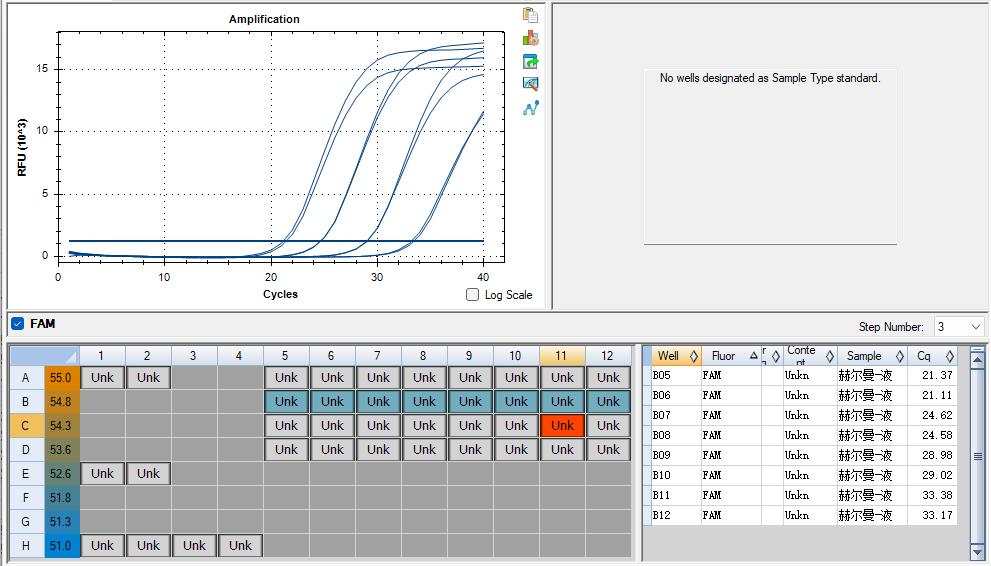Select all wells via plate corner
This screenshot has width=991, height=566.
44,356
